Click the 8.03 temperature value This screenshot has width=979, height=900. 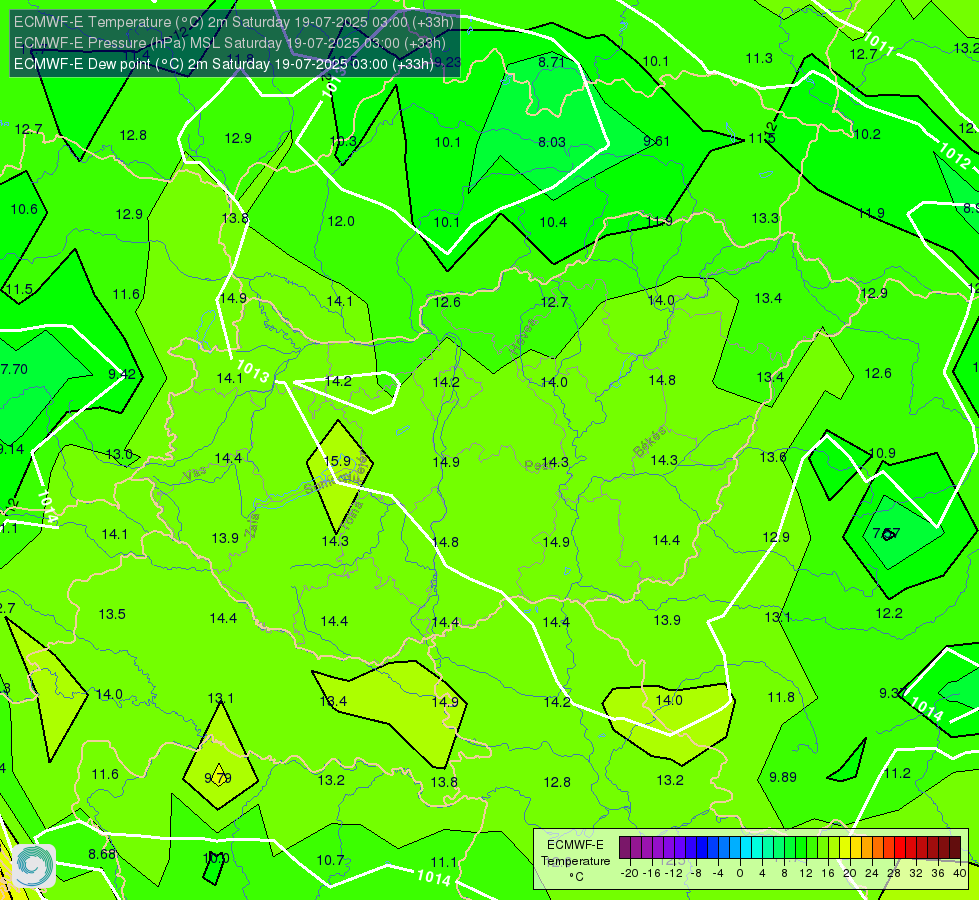click(x=552, y=142)
